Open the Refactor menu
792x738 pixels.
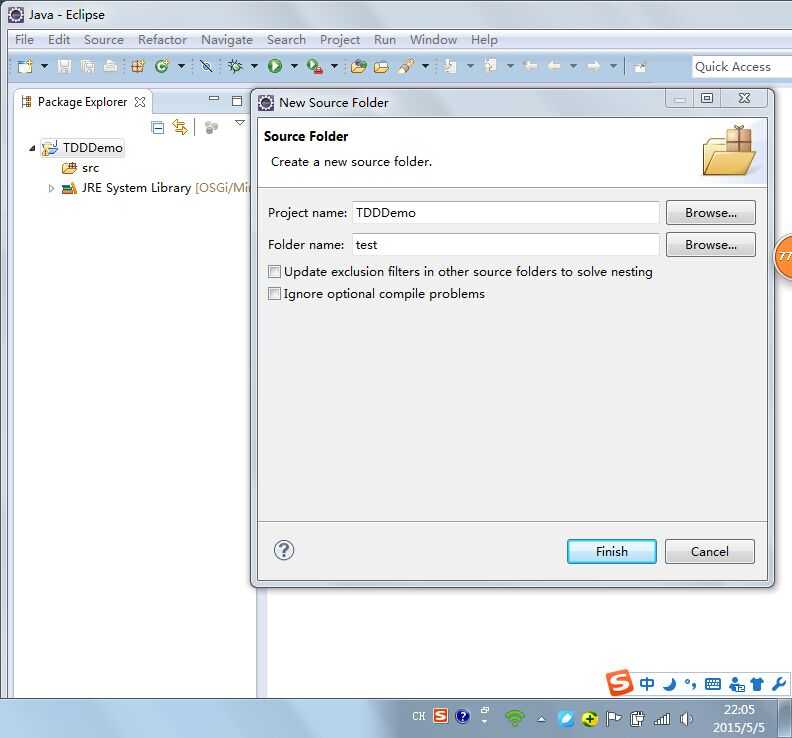click(x=162, y=39)
